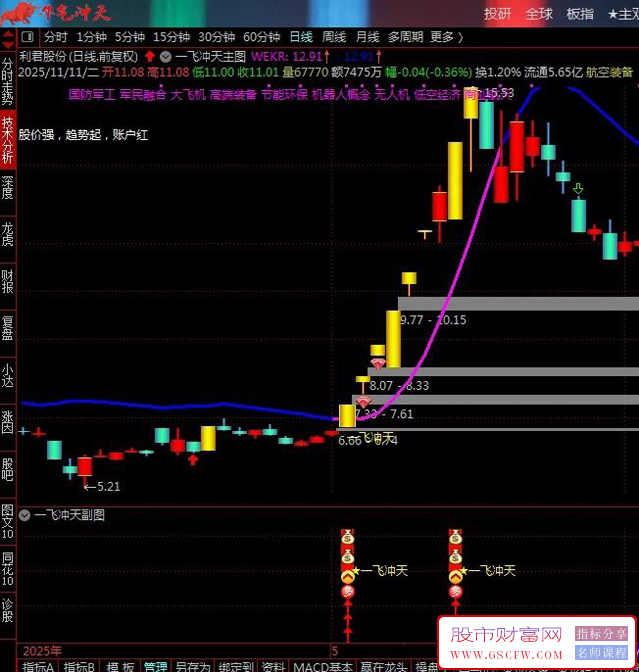Click the upper red diamond near 8.07

(378, 364)
